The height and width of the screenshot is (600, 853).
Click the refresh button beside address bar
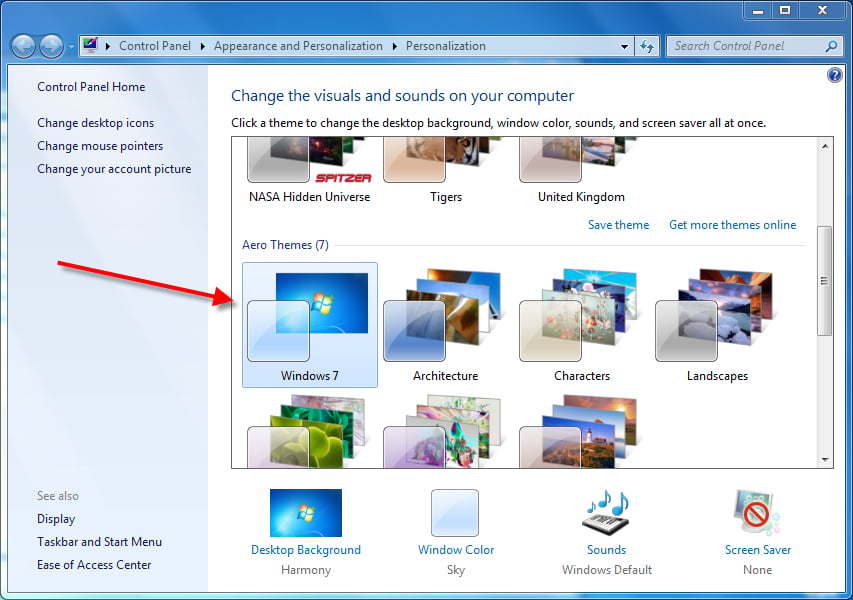[x=647, y=46]
